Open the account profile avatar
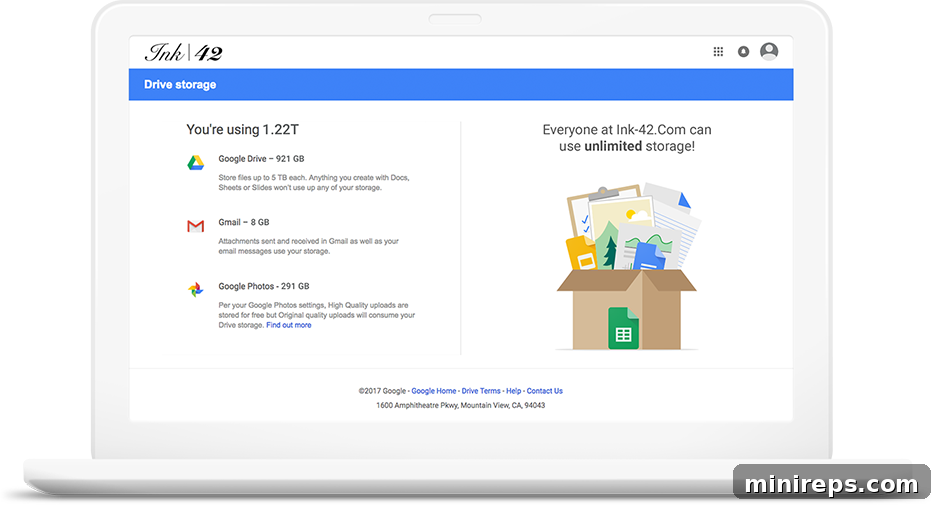The height and width of the screenshot is (505, 932). tap(769, 51)
